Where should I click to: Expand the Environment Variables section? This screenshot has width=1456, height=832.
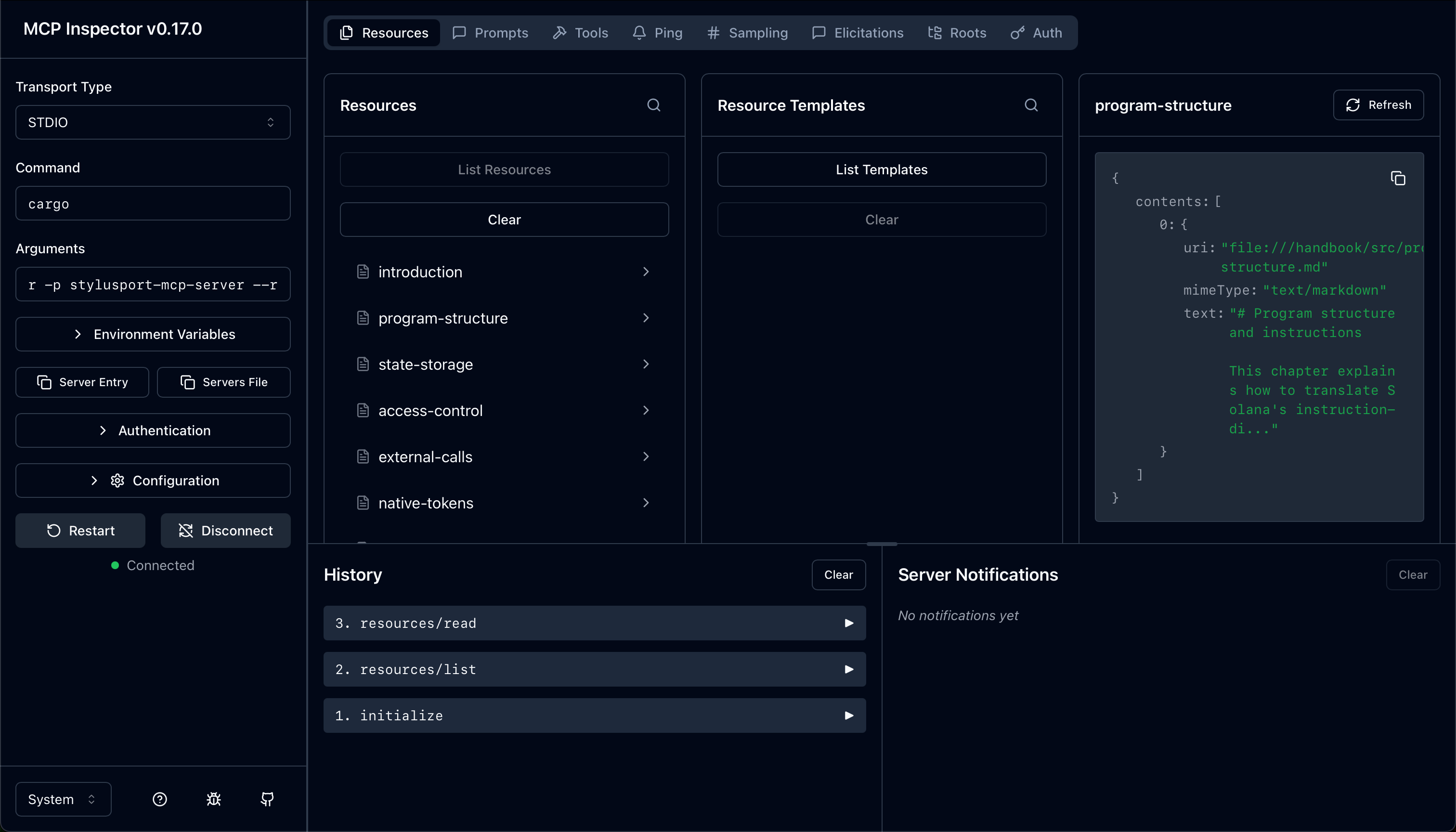click(153, 334)
